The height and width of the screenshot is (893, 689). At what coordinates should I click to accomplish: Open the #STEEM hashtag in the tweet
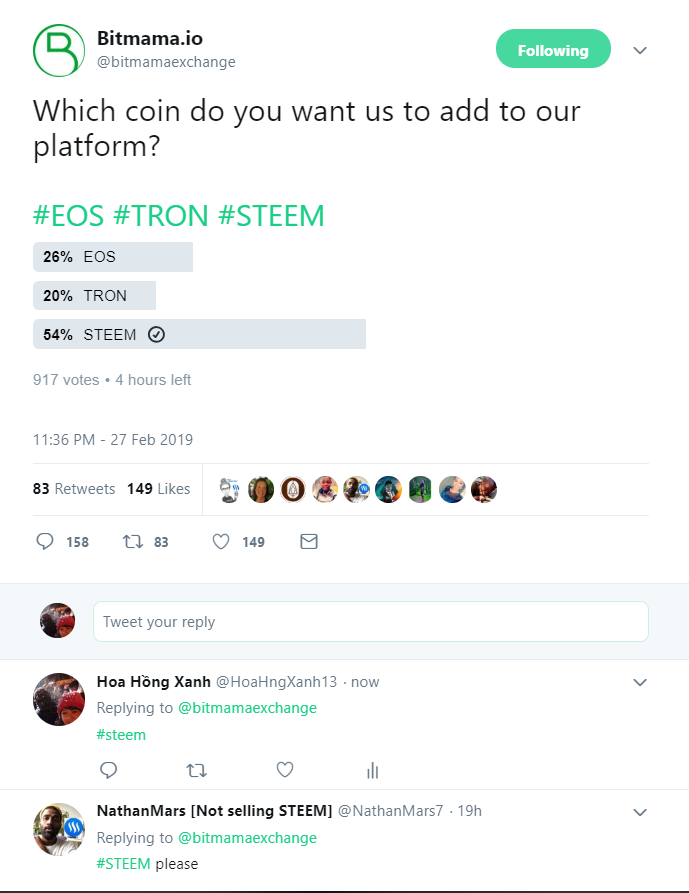coord(271,216)
